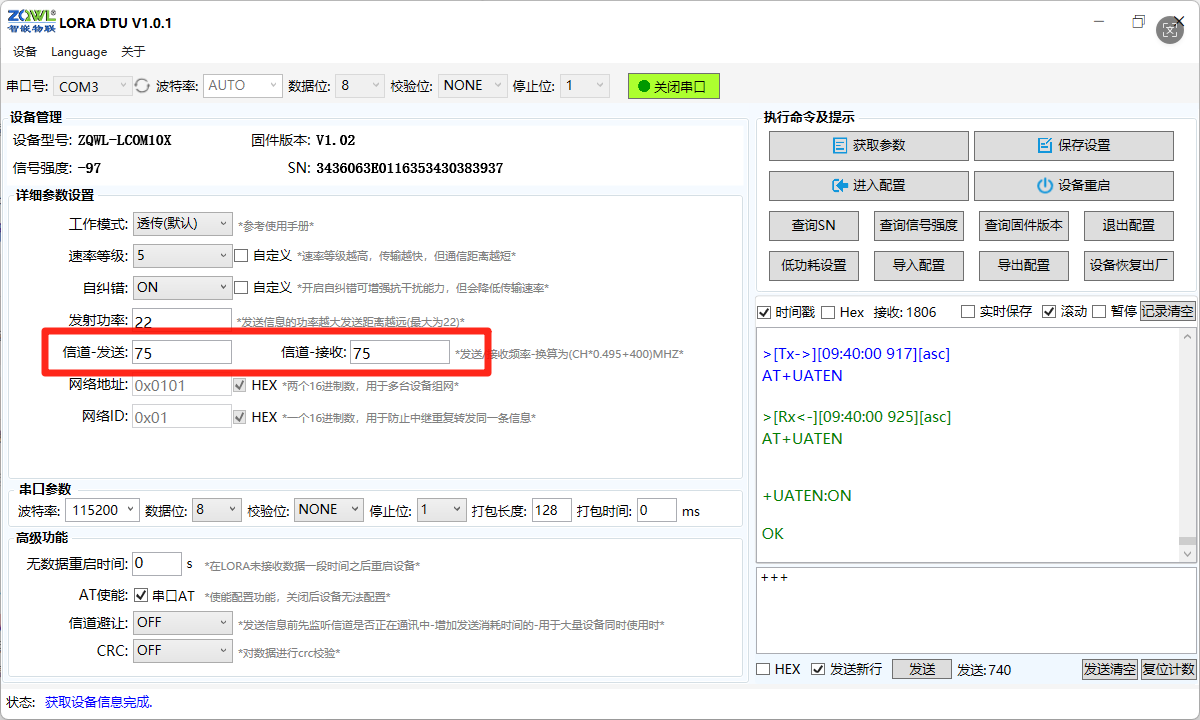The image size is (1200, 720).
Task: Click the 获取参数 button with list icon
Action: (x=868, y=146)
